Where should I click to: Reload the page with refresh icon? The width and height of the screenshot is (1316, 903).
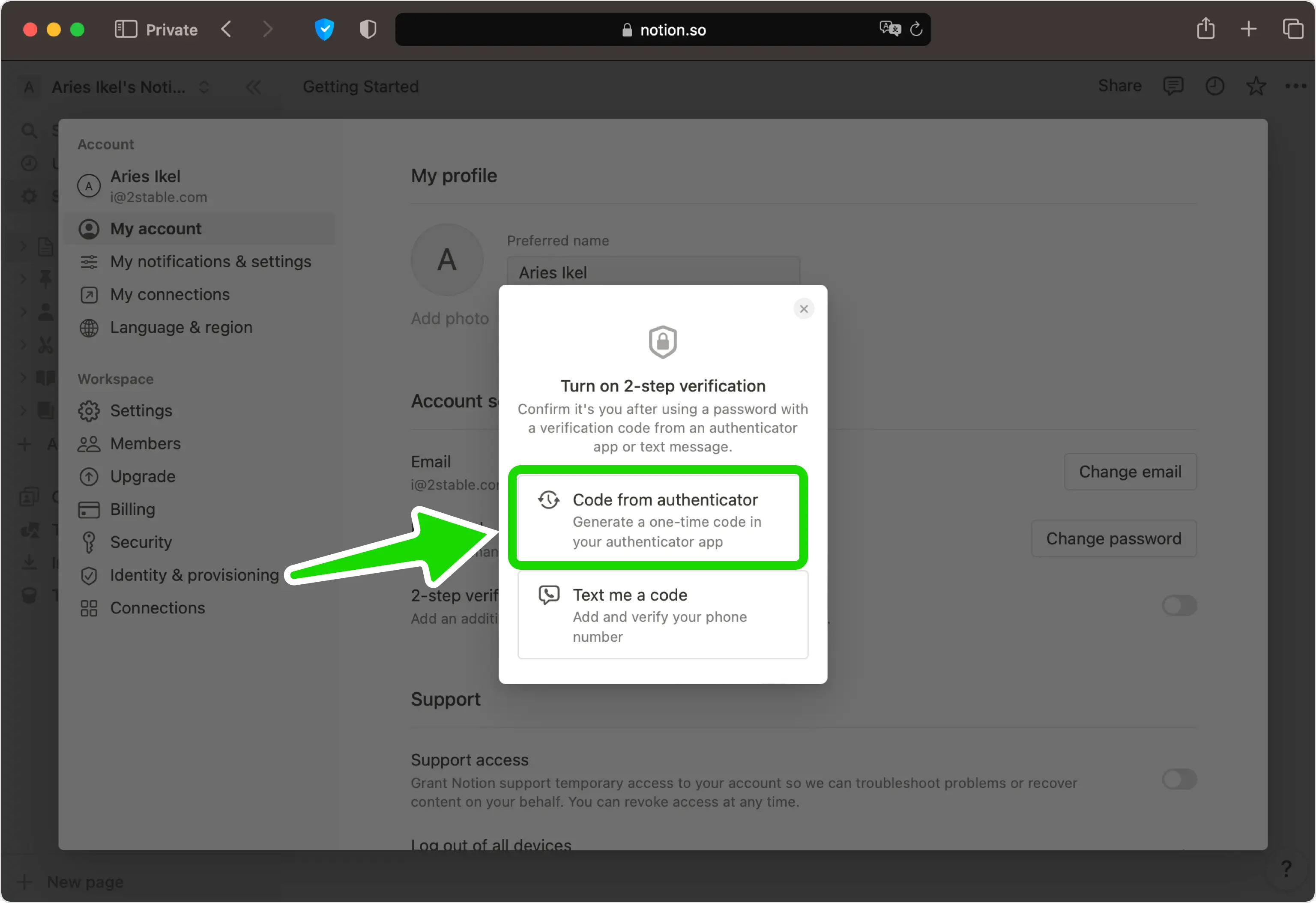[x=915, y=29]
